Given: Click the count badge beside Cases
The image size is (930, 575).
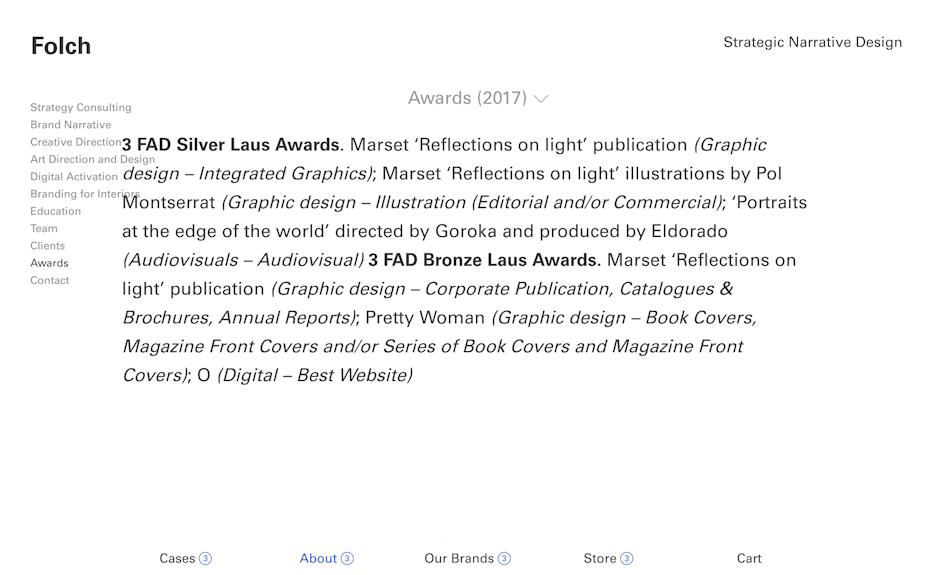Looking at the screenshot, I should pos(206,559).
